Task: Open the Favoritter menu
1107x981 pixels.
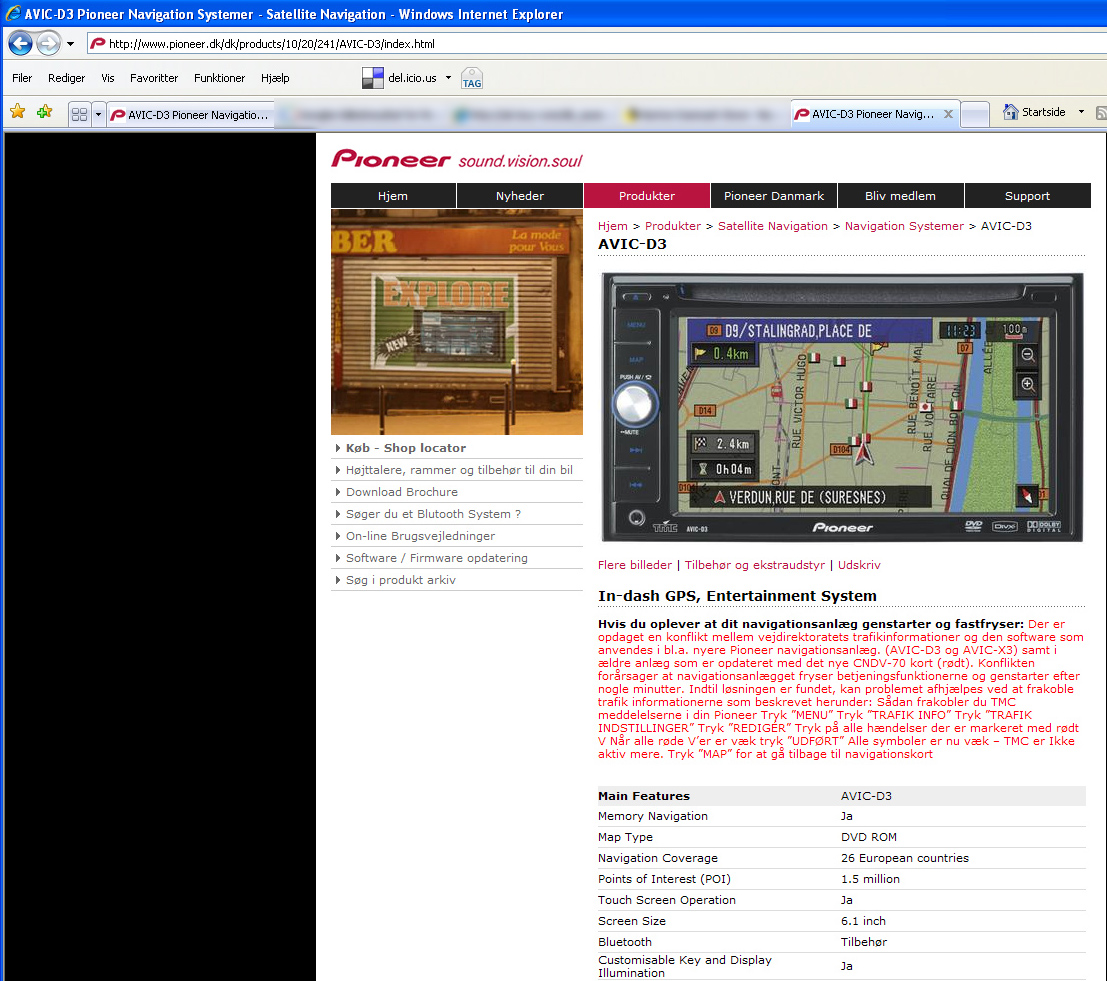Action: [x=154, y=78]
